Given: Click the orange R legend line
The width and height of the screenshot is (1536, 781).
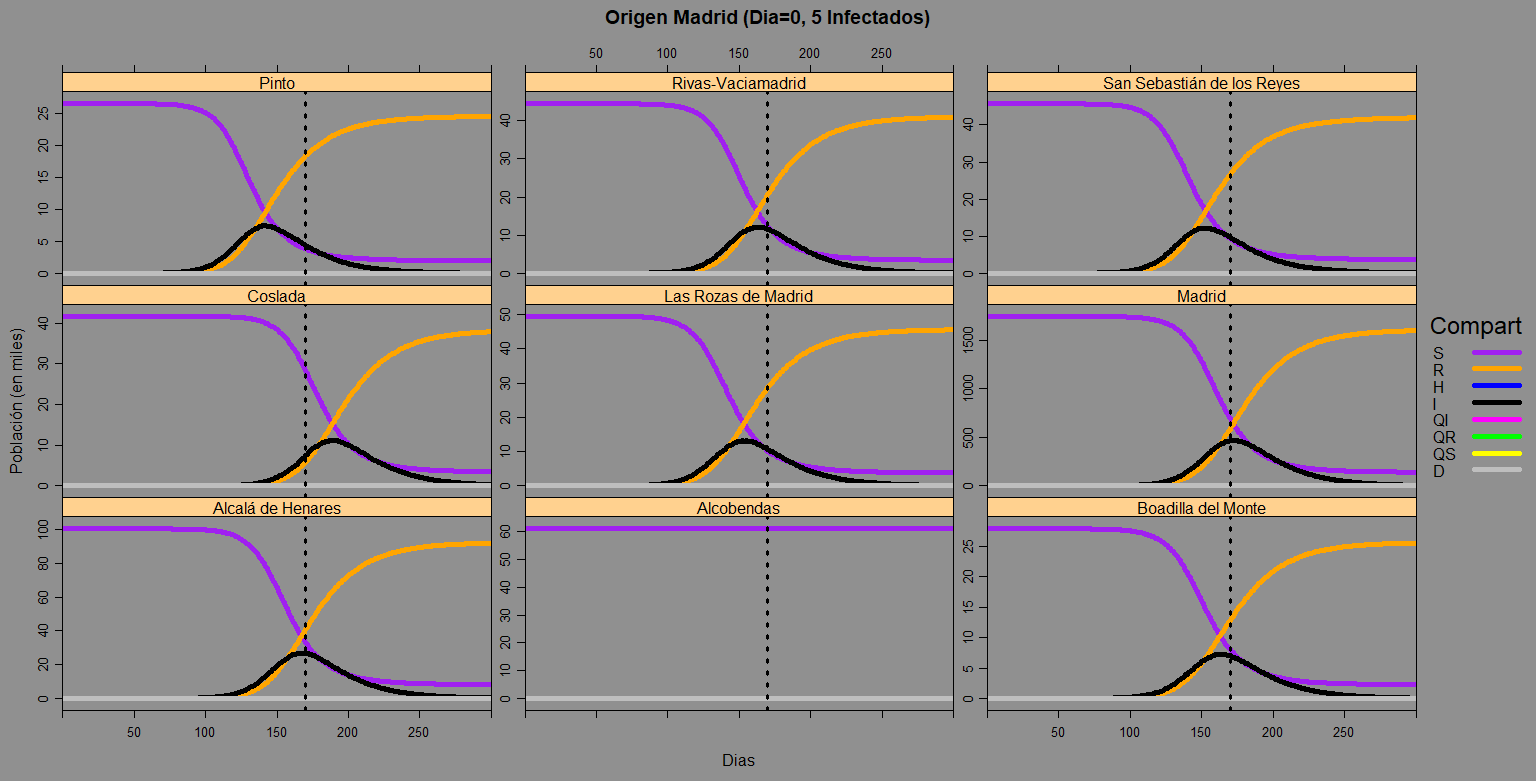Looking at the screenshot, I should [x=1496, y=369].
